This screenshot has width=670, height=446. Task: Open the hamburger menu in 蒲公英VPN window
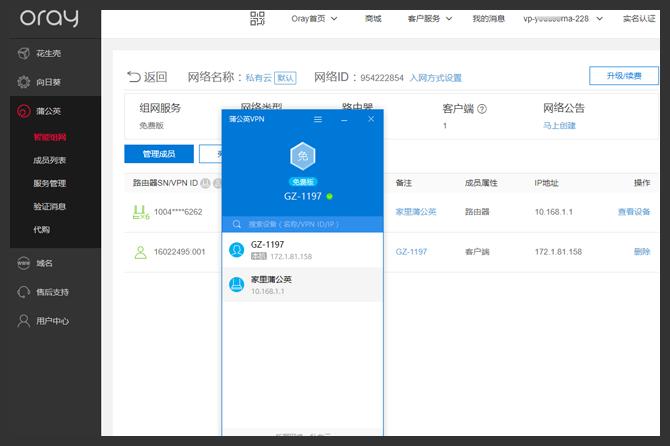tap(318, 119)
